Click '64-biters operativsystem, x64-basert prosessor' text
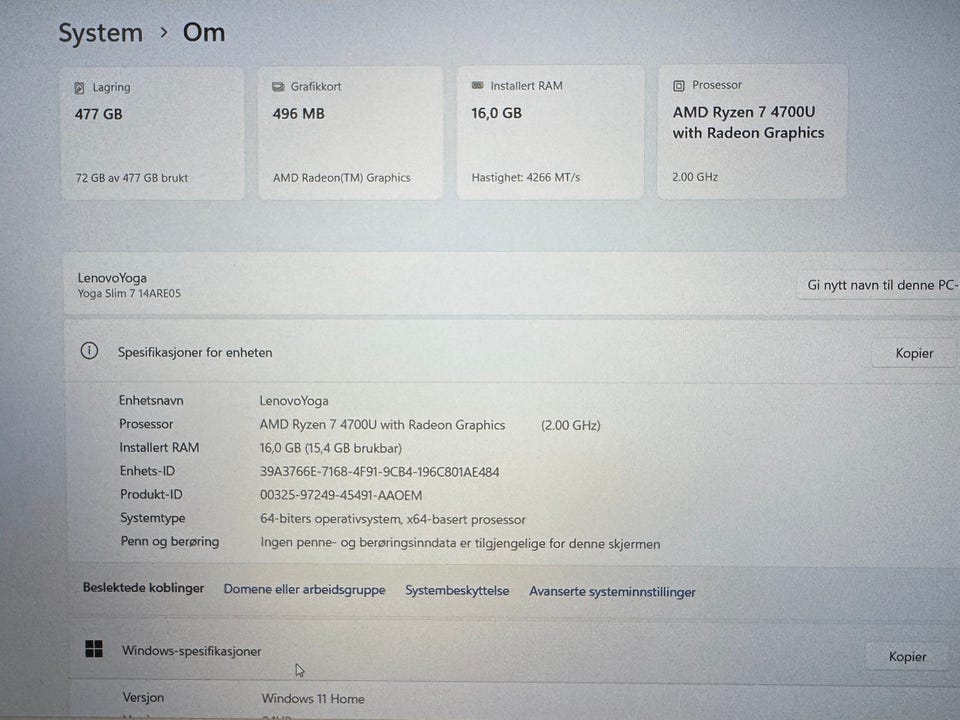The width and height of the screenshot is (960, 720). click(392, 519)
